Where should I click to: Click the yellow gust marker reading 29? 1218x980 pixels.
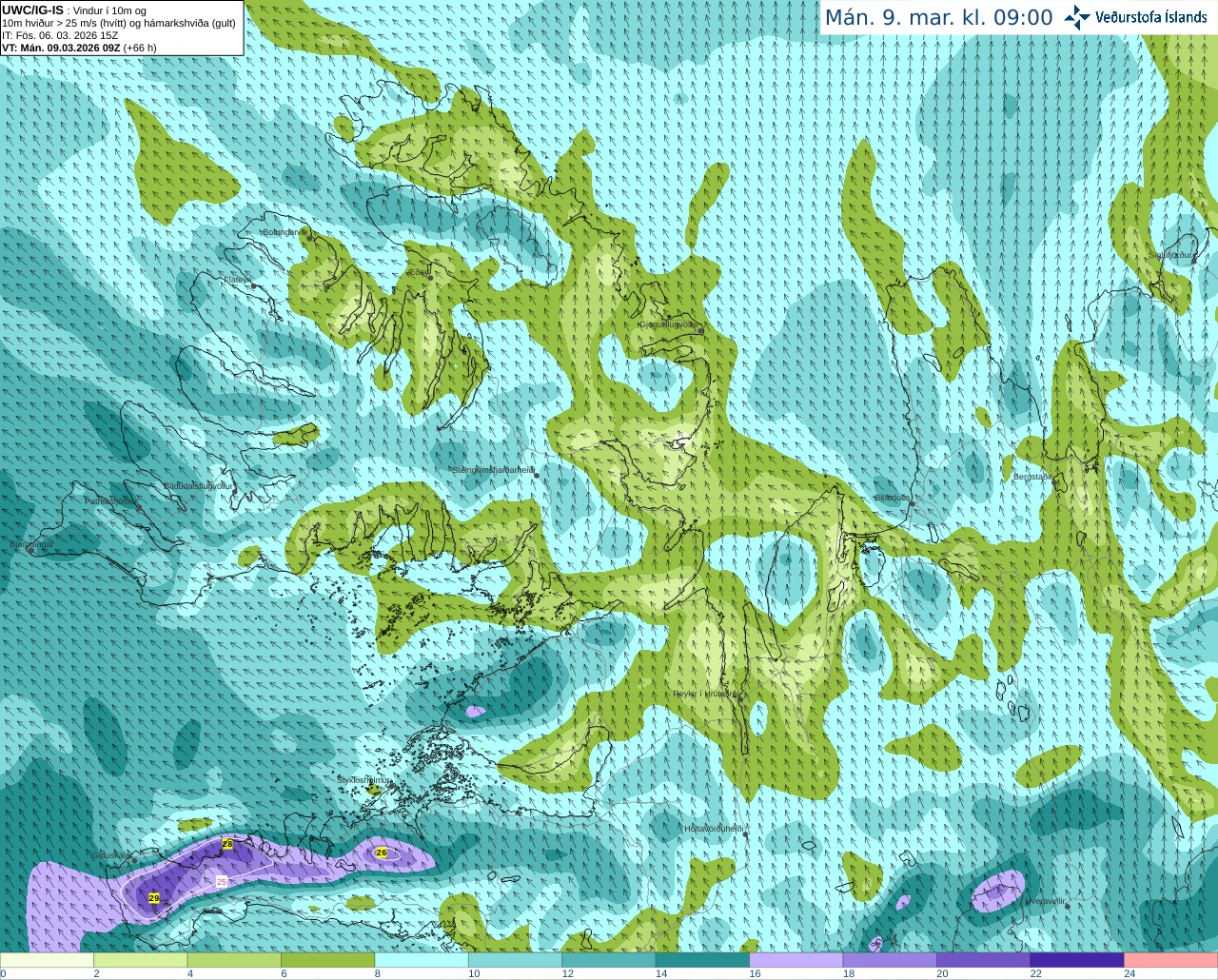coord(154,898)
